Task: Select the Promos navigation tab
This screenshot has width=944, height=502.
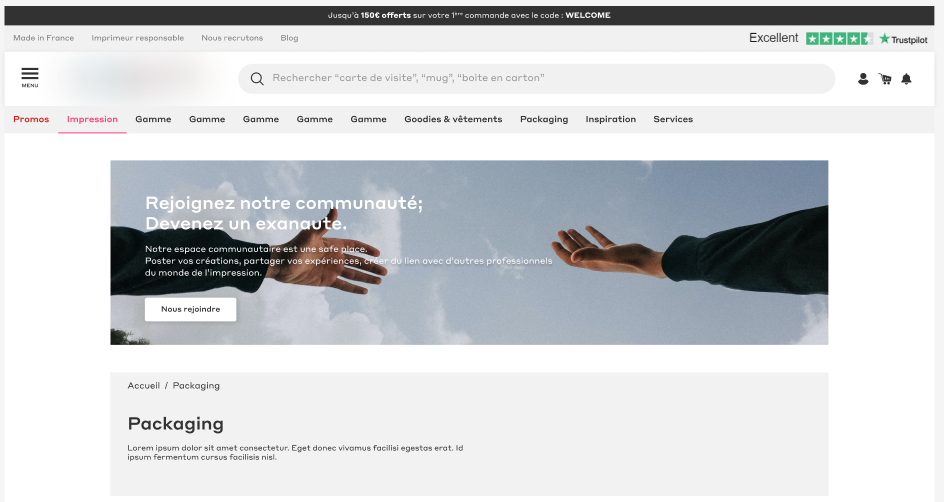Action: [x=31, y=119]
